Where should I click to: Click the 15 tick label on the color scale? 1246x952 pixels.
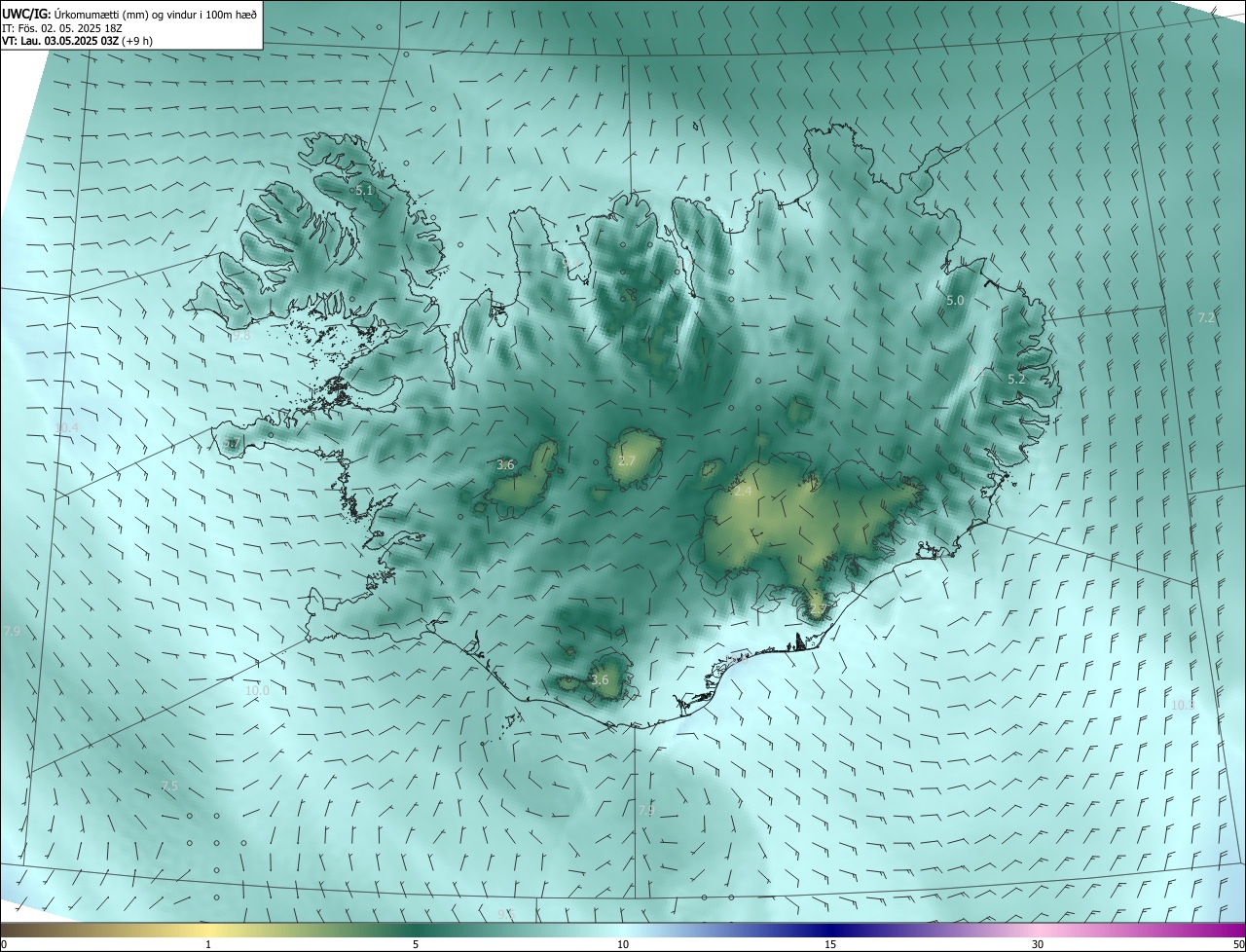coord(830,944)
